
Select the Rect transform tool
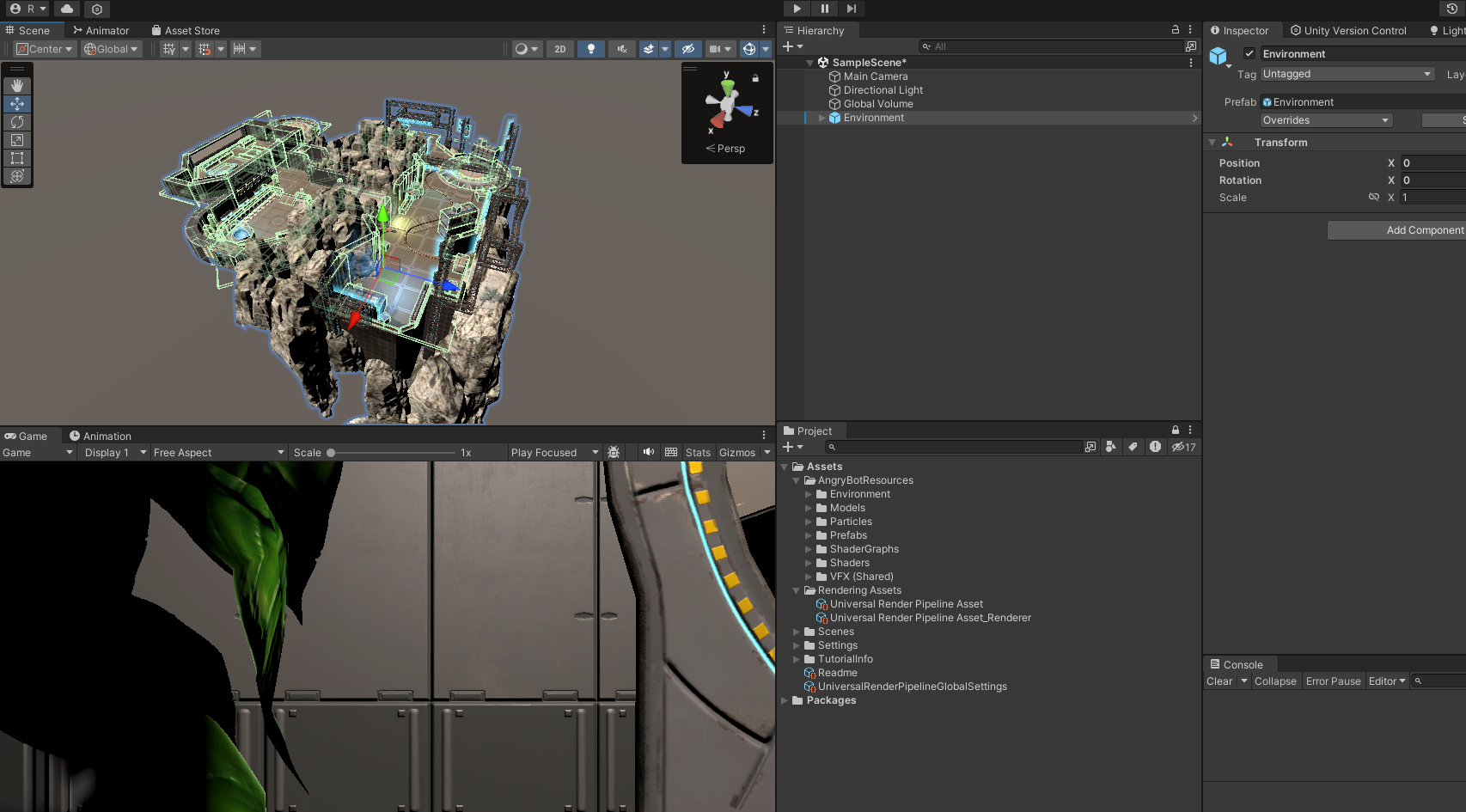pyautogui.click(x=17, y=158)
